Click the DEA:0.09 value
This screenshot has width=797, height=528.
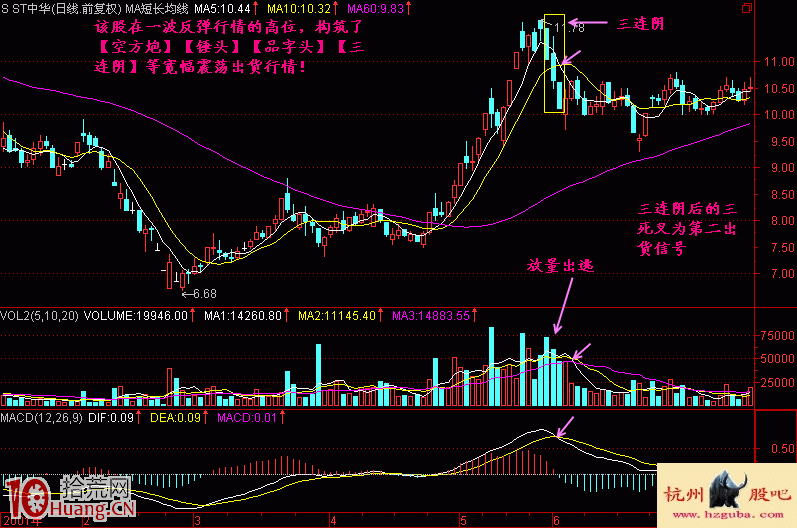[x=175, y=418]
